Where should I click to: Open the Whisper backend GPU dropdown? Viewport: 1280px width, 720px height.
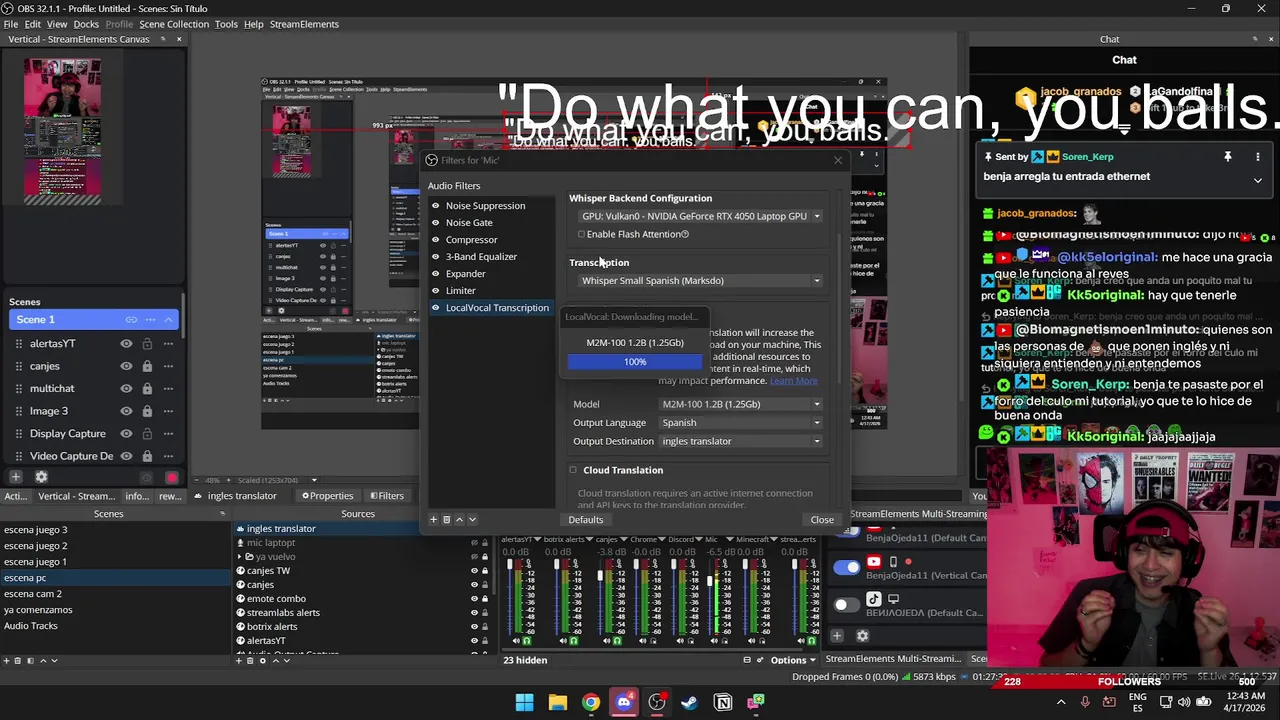pos(700,216)
